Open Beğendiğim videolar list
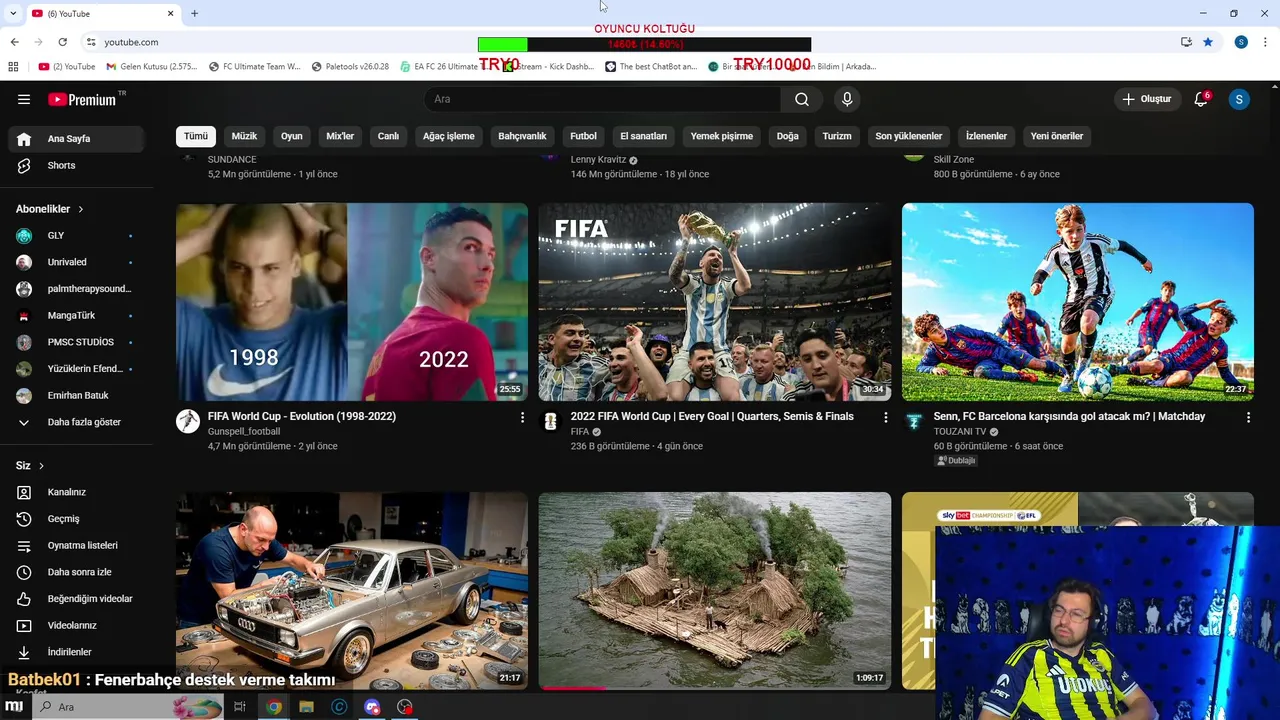This screenshot has width=1280, height=720. [76, 599]
